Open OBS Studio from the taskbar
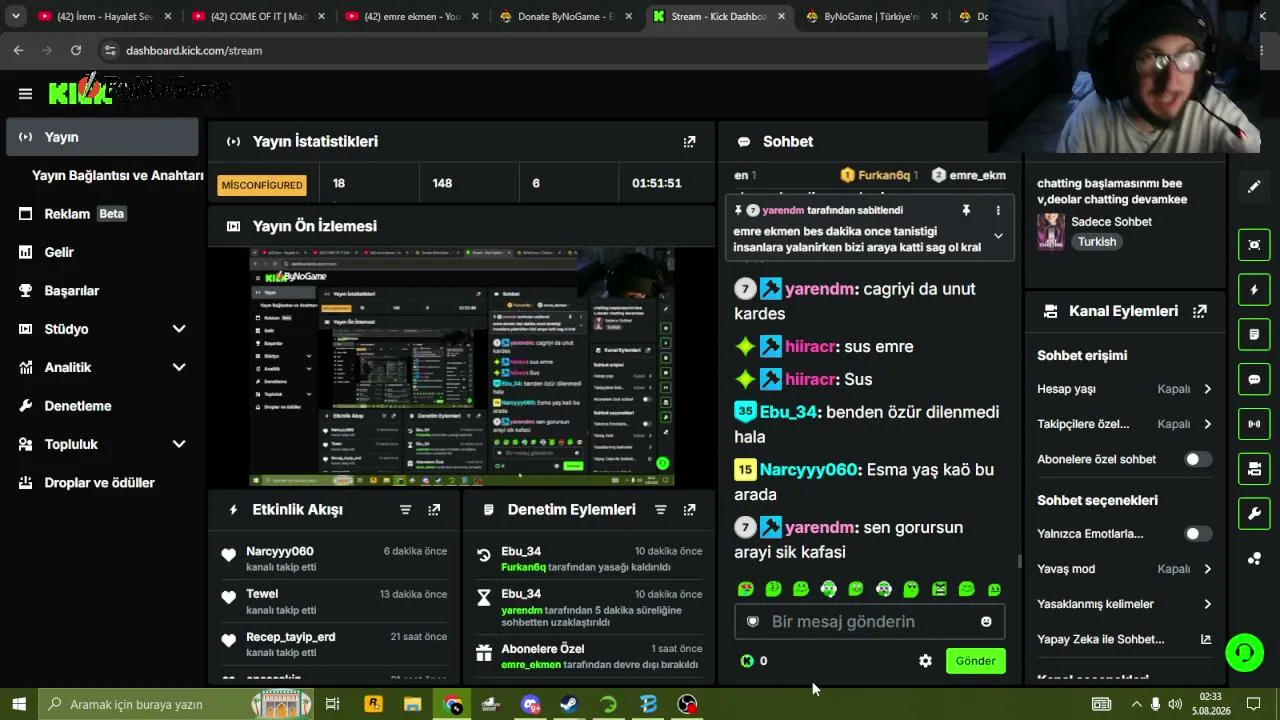 click(x=687, y=704)
